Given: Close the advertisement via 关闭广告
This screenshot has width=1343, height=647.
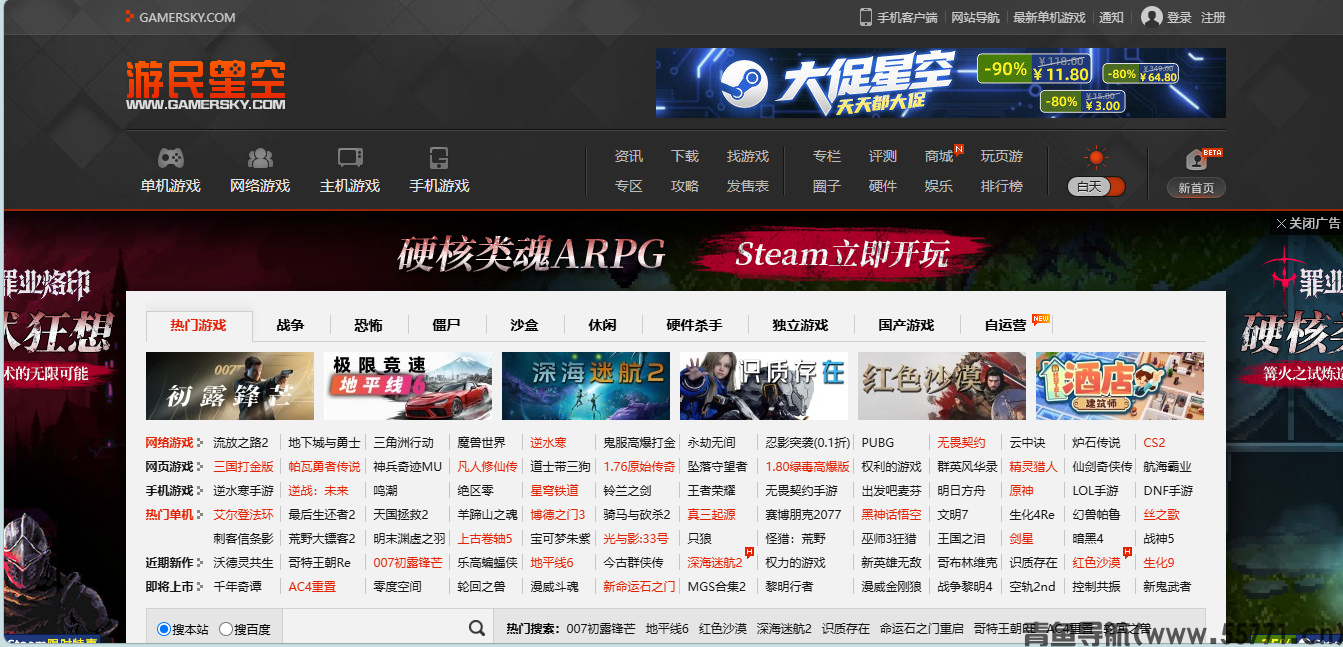Looking at the screenshot, I should coord(1307,223).
